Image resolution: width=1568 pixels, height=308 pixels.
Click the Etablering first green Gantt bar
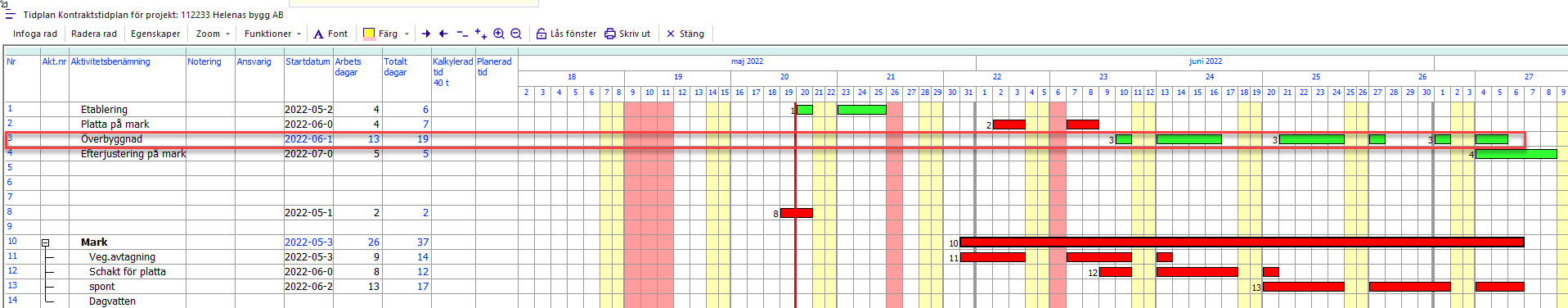805,110
